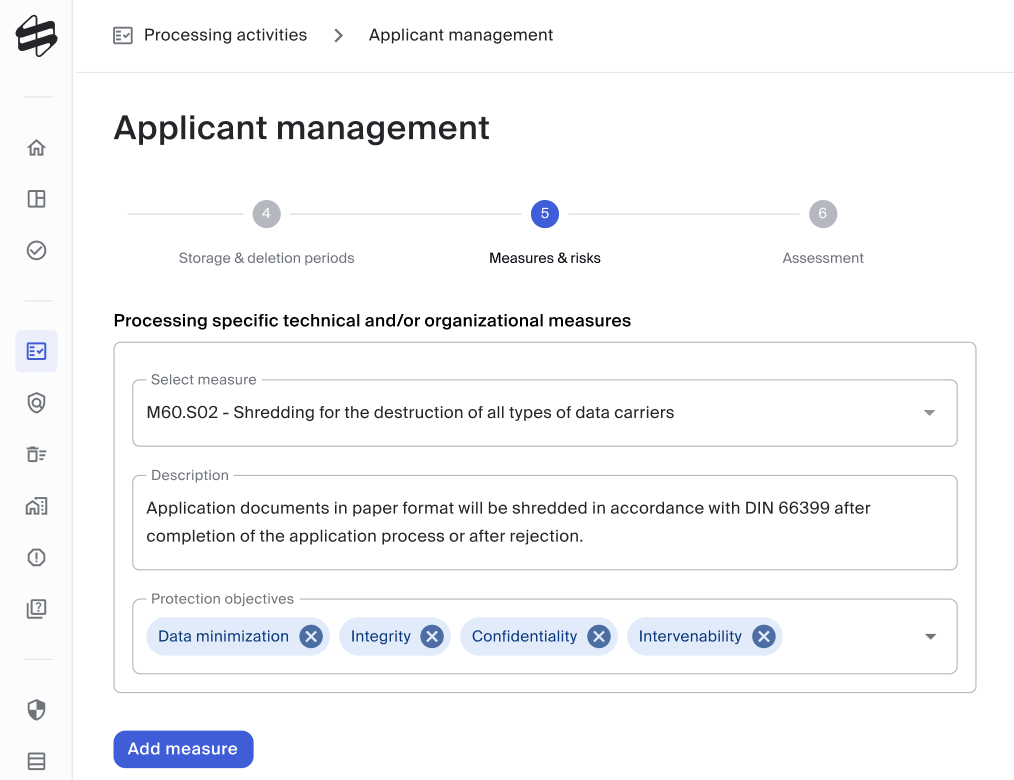Open the M60.S02 Shredding measure combo box
This screenshot has width=1014, height=780.
click(545, 413)
